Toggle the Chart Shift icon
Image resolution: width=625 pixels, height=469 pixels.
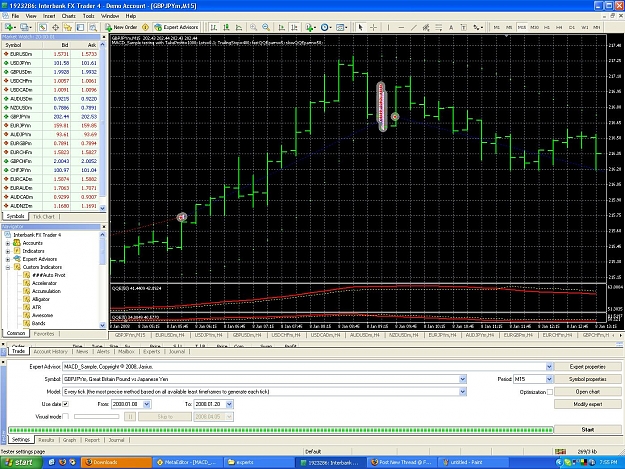294,27
